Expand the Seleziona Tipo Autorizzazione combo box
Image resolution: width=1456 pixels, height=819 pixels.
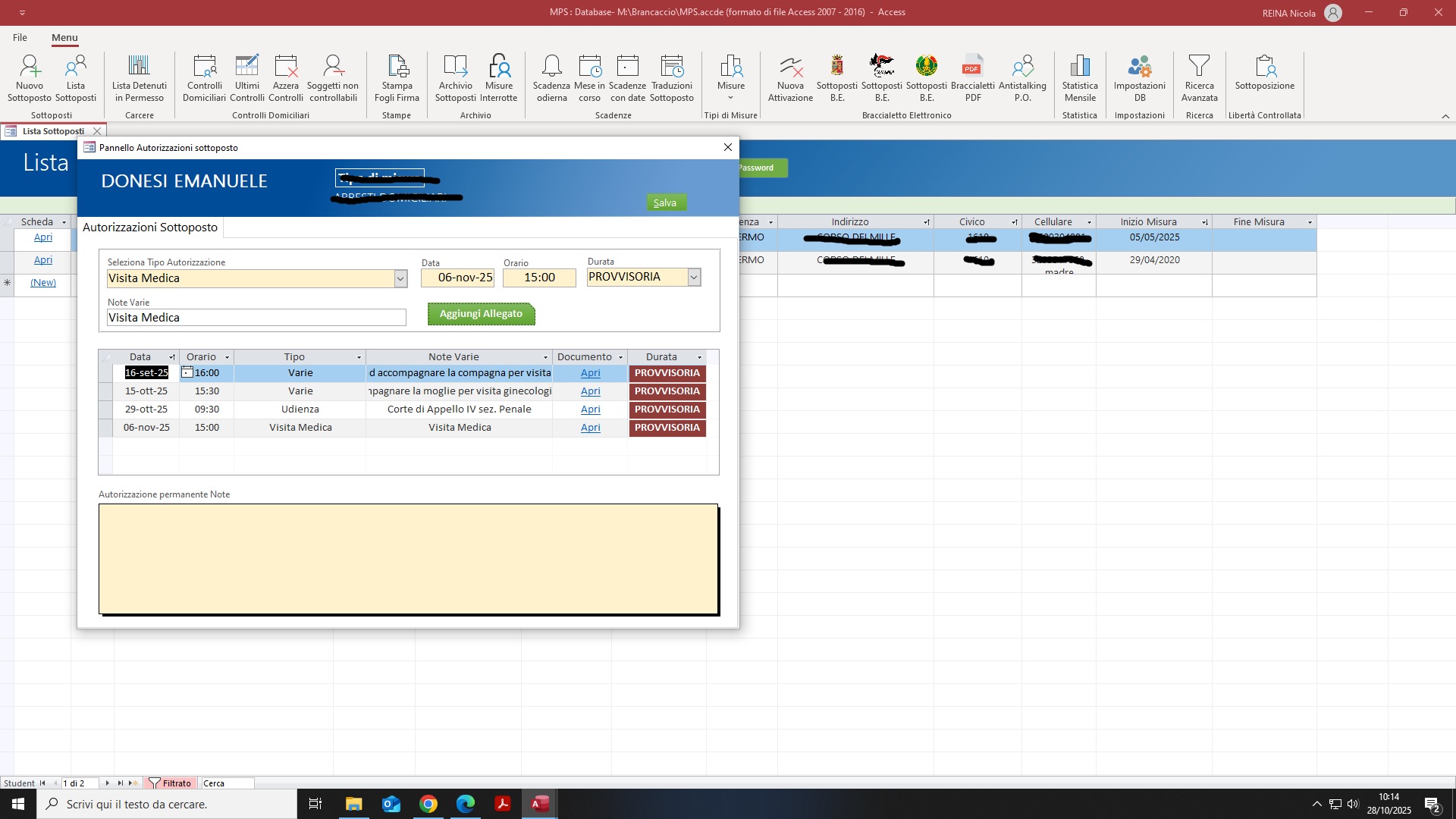click(x=400, y=279)
